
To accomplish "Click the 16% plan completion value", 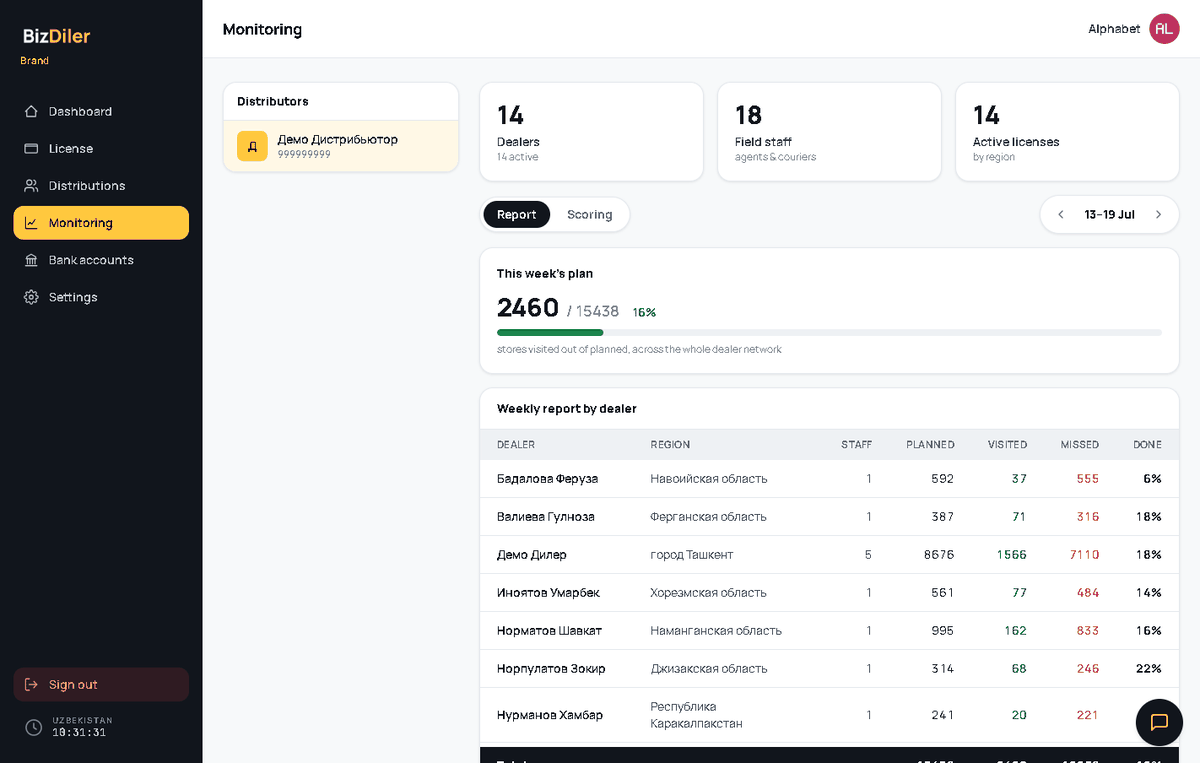I will coord(644,312).
